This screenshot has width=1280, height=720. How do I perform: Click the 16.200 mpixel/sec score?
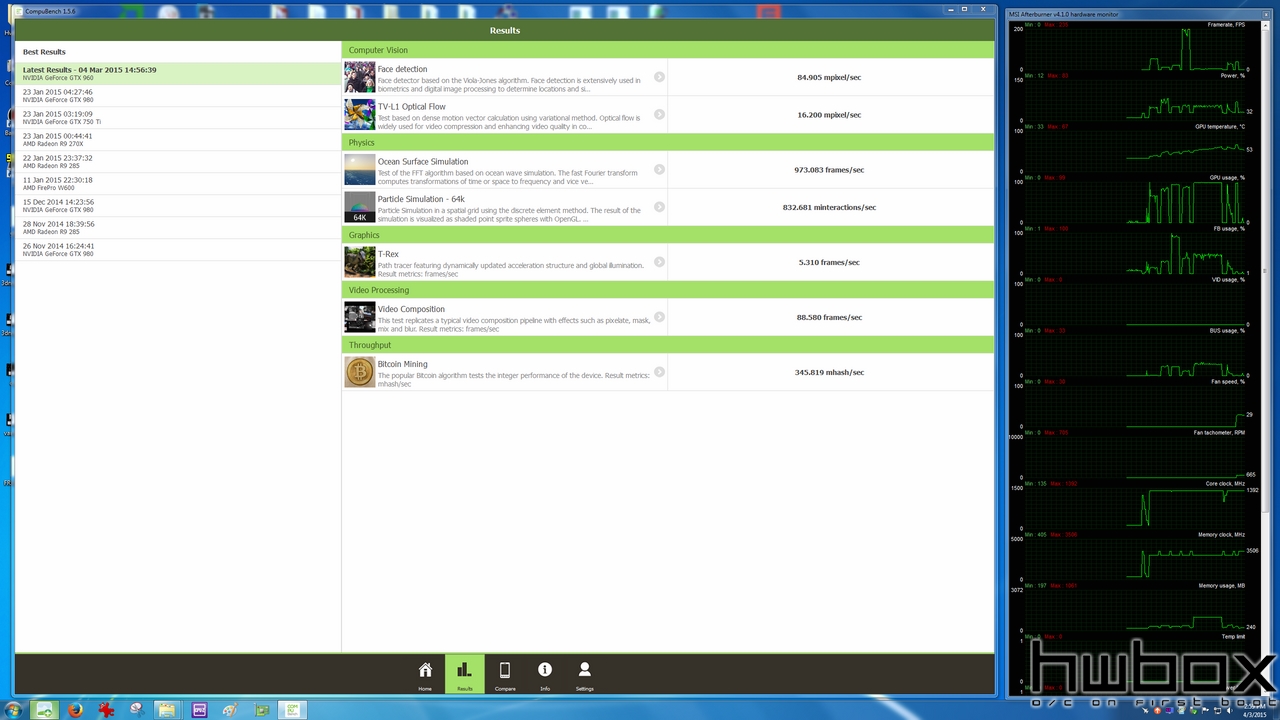click(x=829, y=114)
